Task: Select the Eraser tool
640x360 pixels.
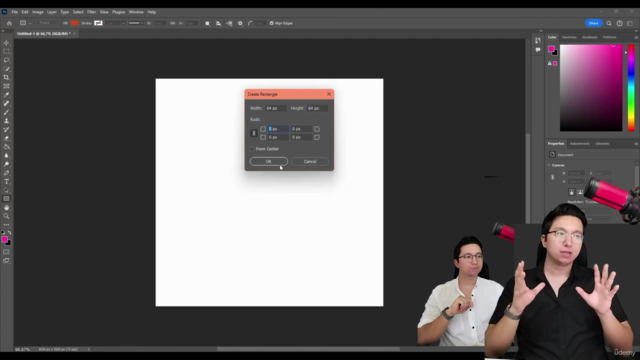Action: click(6, 138)
